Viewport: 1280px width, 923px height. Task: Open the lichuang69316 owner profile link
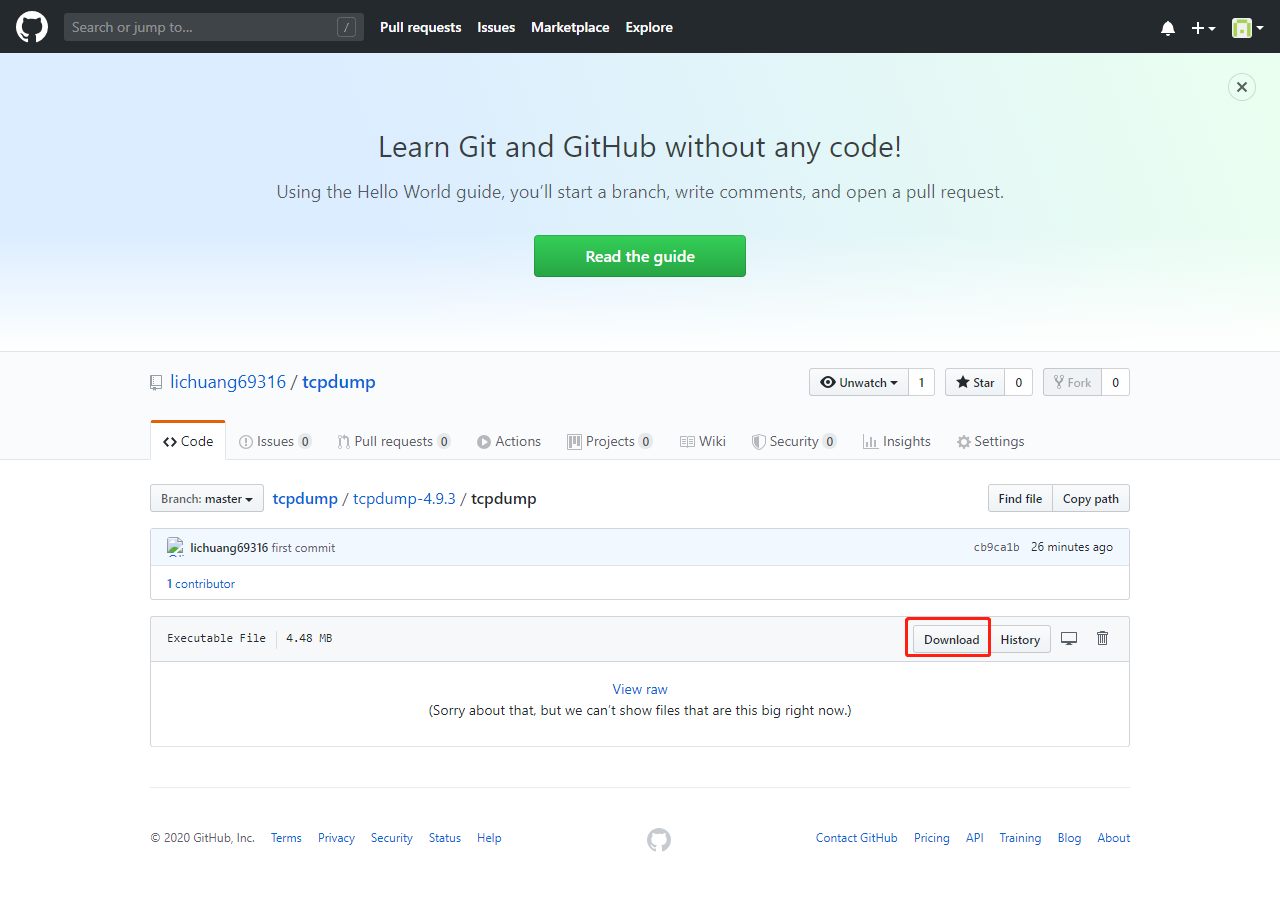[228, 382]
